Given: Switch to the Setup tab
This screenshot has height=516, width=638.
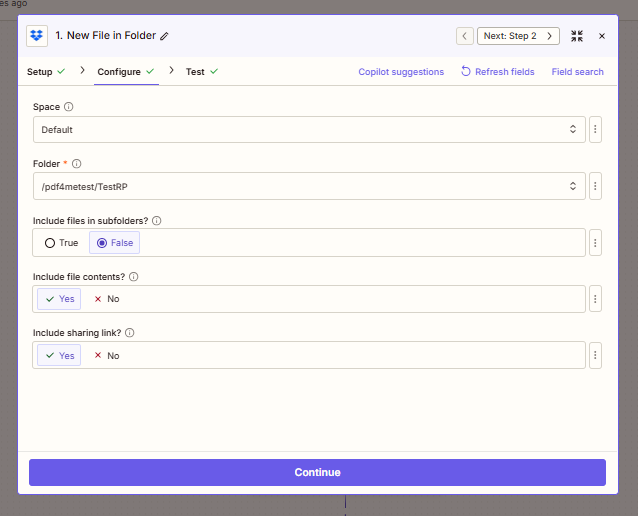Looking at the screenshot, I should [x=40, y=72].
